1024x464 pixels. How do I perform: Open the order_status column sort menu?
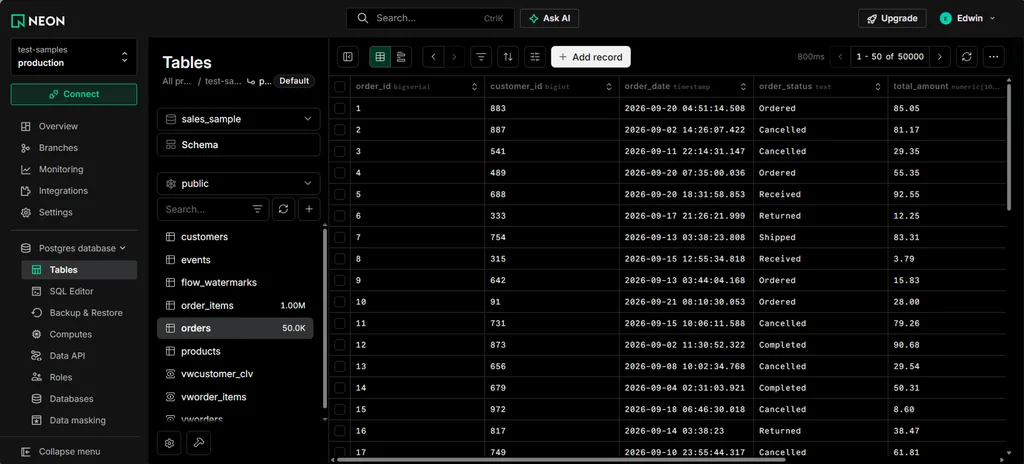tap(878, 86)
